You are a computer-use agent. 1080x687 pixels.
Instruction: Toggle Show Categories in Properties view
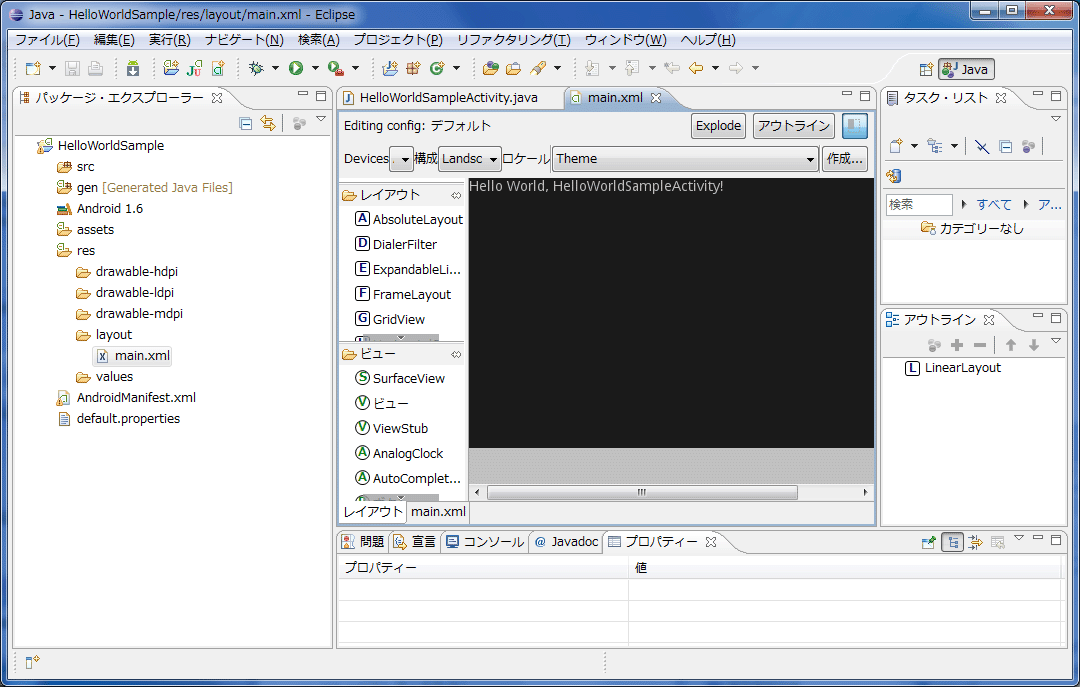coord(953,542)
